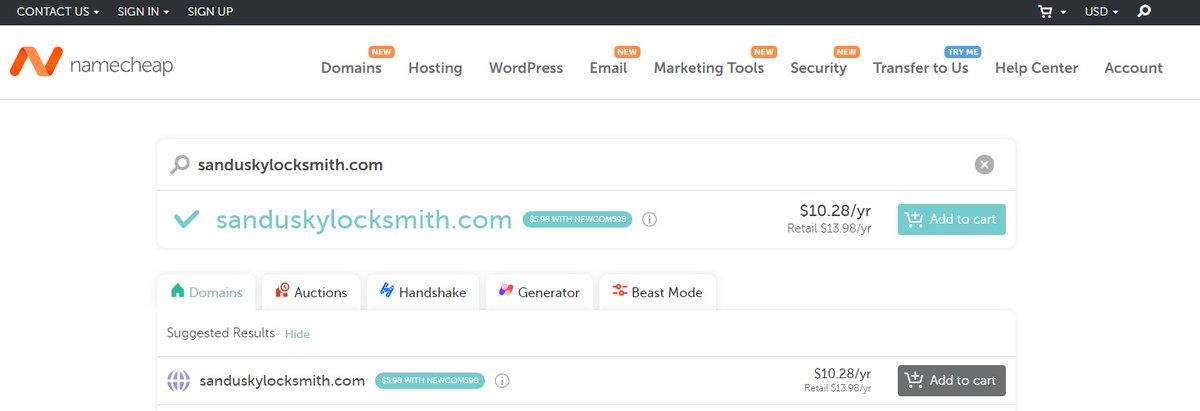Click the NEWCOM598 promo badge in suggested row
Screen dimensions: 1200x411
[x=430, y=381]
